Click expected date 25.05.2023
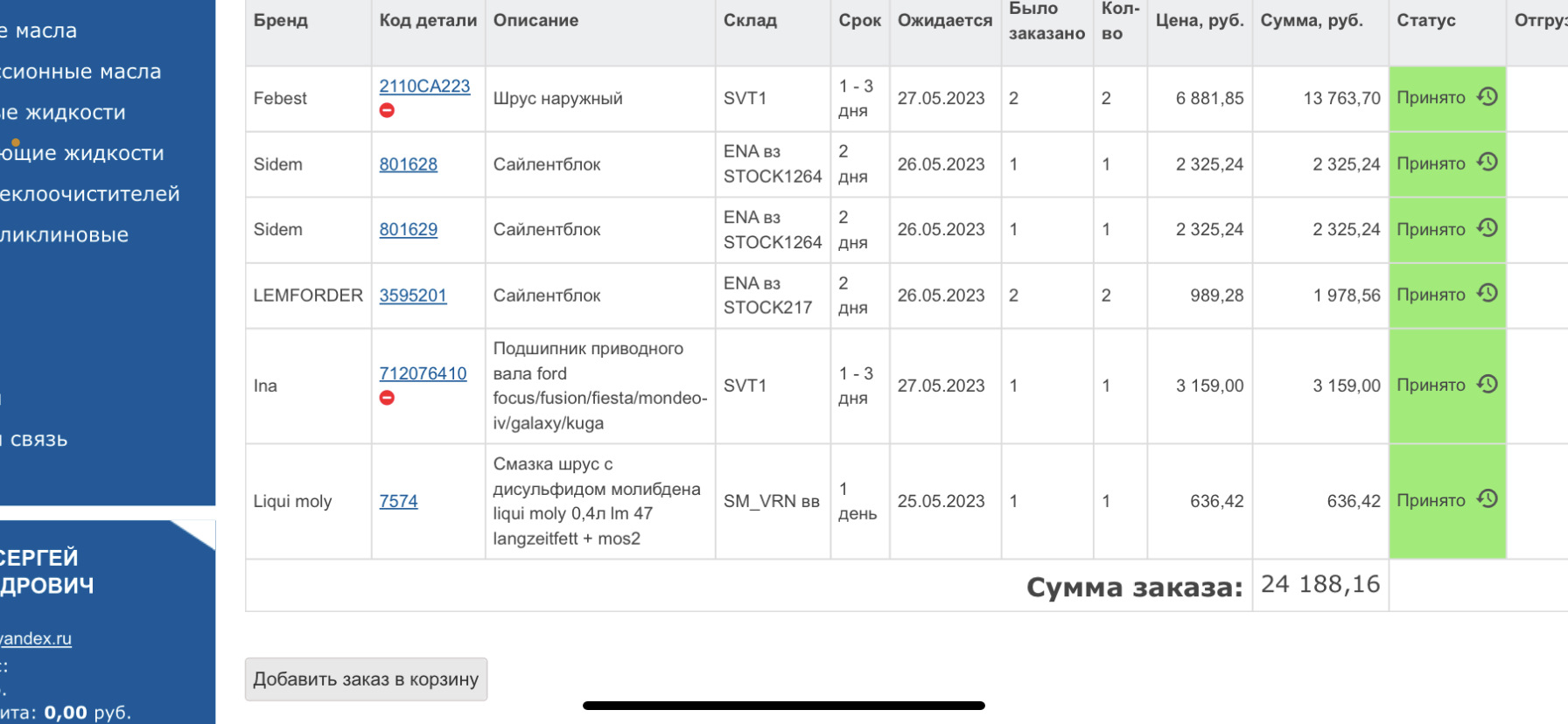This screenshot has width=1568, height=724. (941, 501)
